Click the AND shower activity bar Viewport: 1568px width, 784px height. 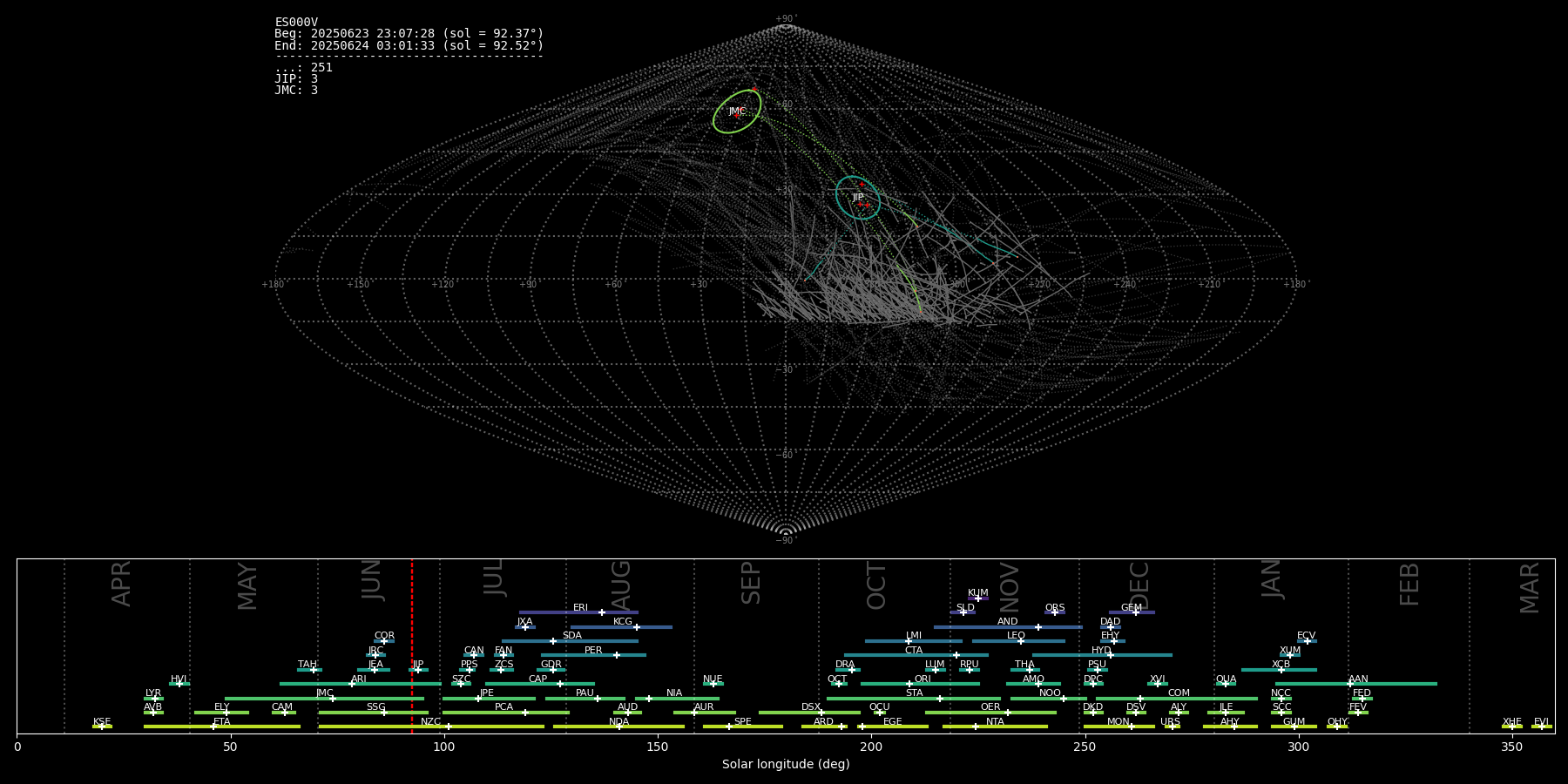(x=1008, y=627)
